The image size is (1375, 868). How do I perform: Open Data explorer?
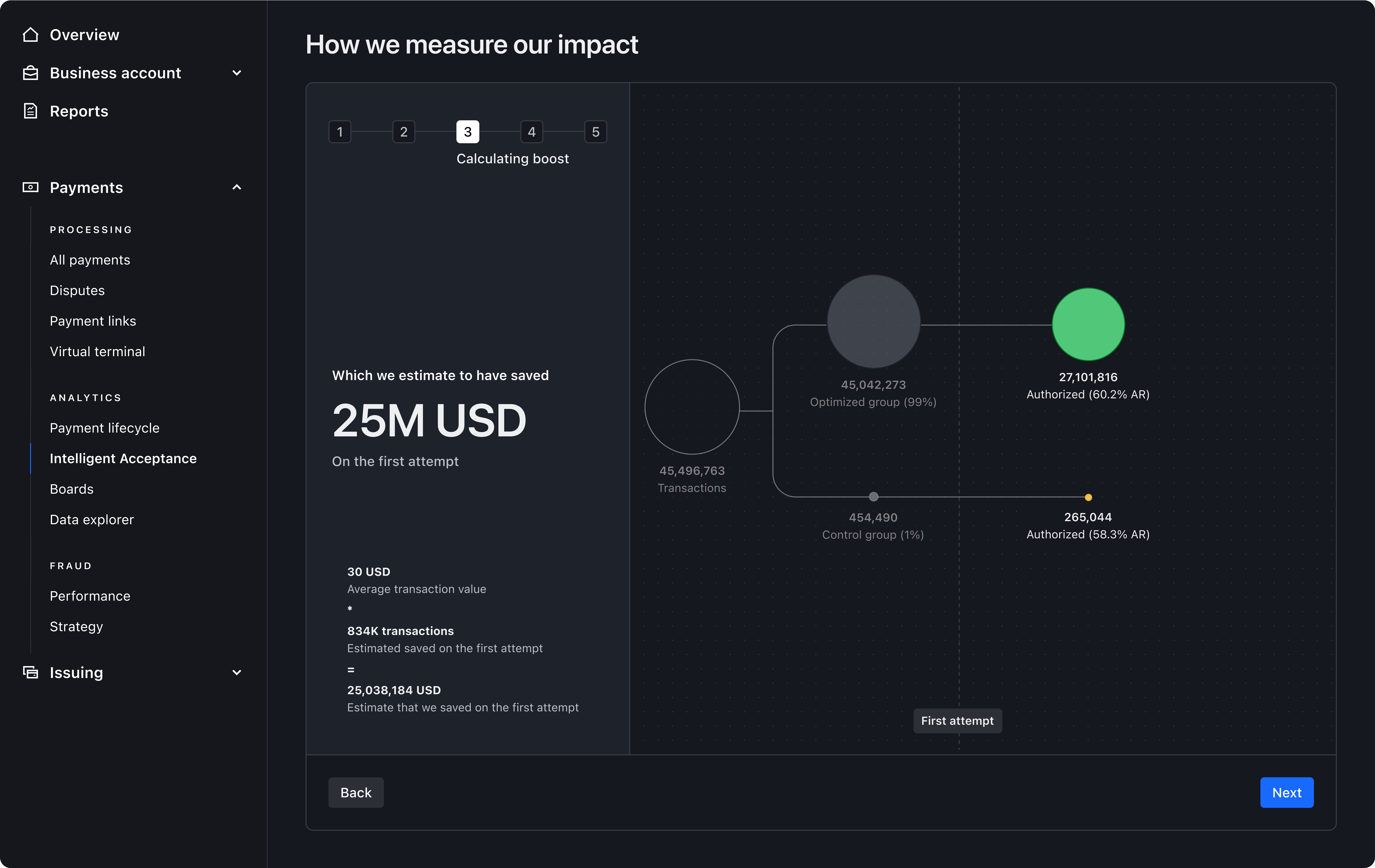coord(91,520)
